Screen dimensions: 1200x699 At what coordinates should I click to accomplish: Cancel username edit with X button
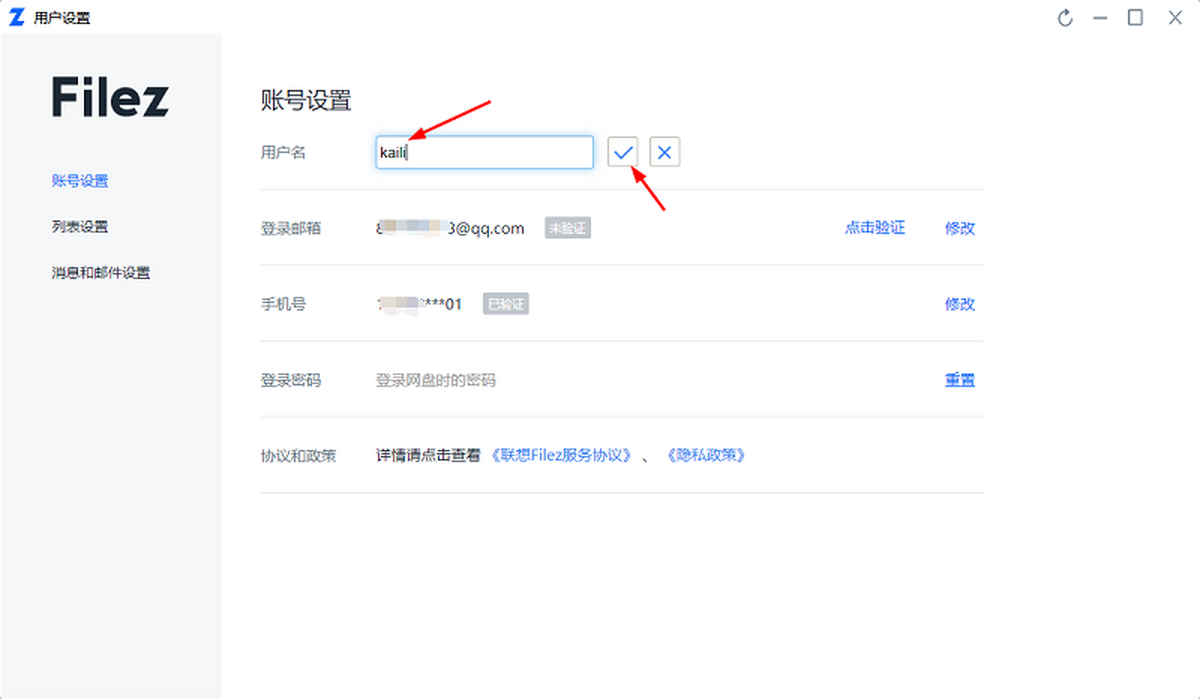click(665, 152)
